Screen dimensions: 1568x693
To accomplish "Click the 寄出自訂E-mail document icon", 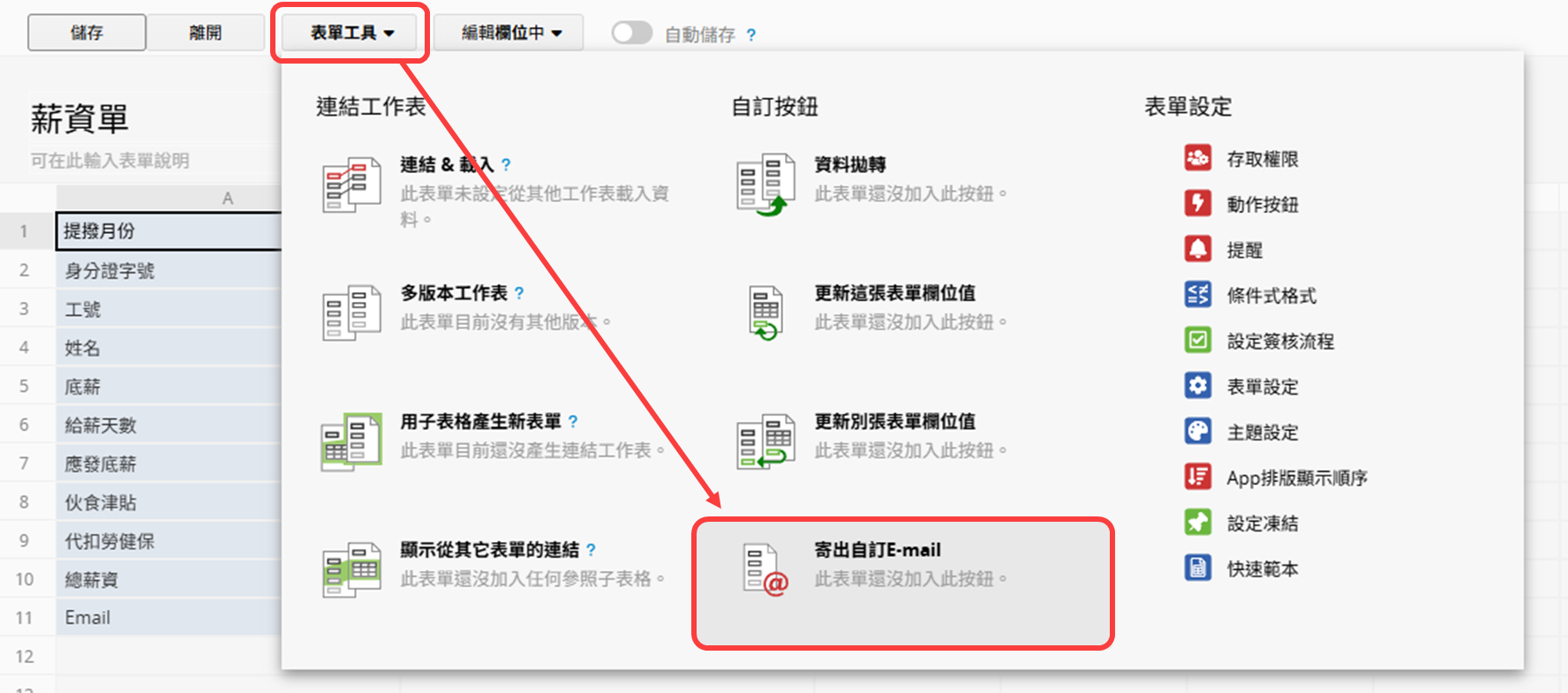I will click(765, 569).
